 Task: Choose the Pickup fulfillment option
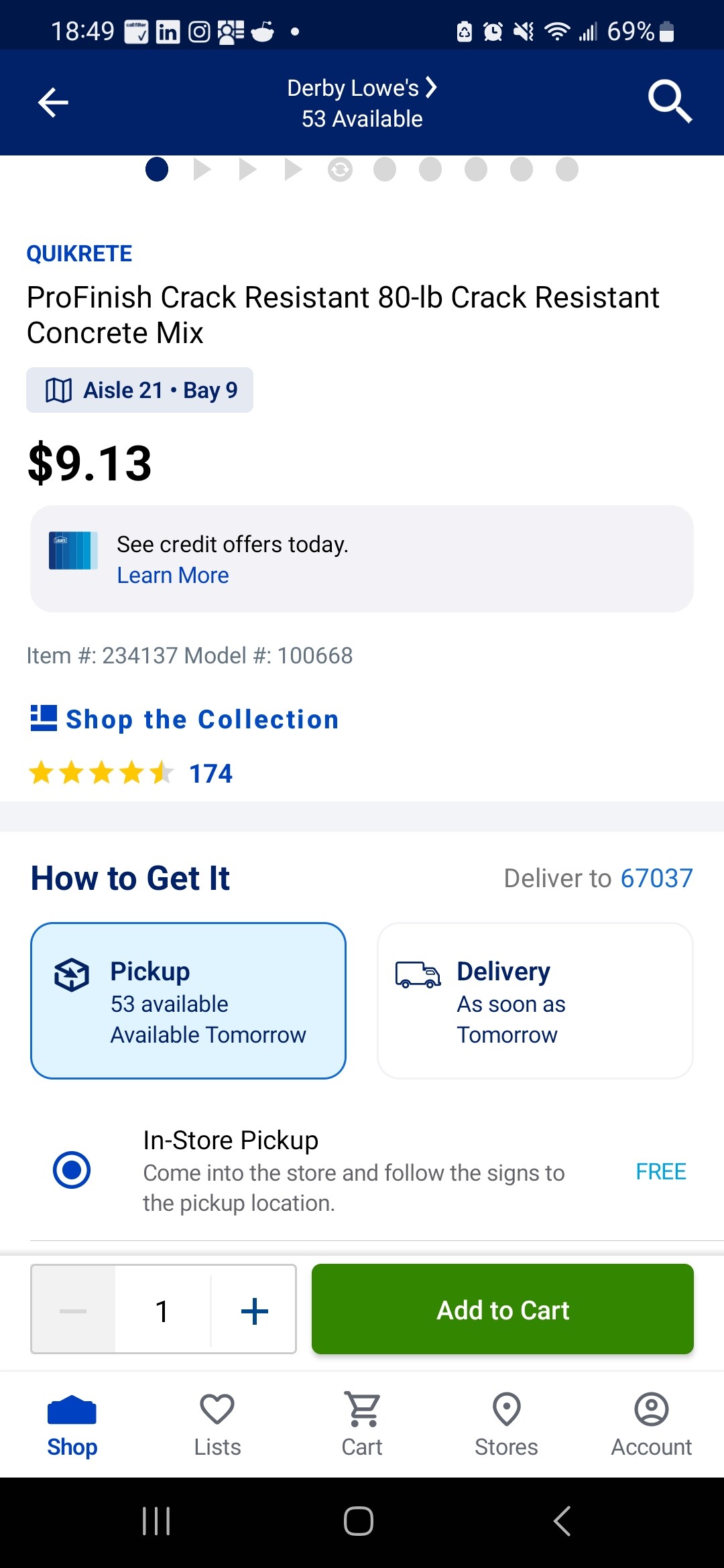point(188,1001)
